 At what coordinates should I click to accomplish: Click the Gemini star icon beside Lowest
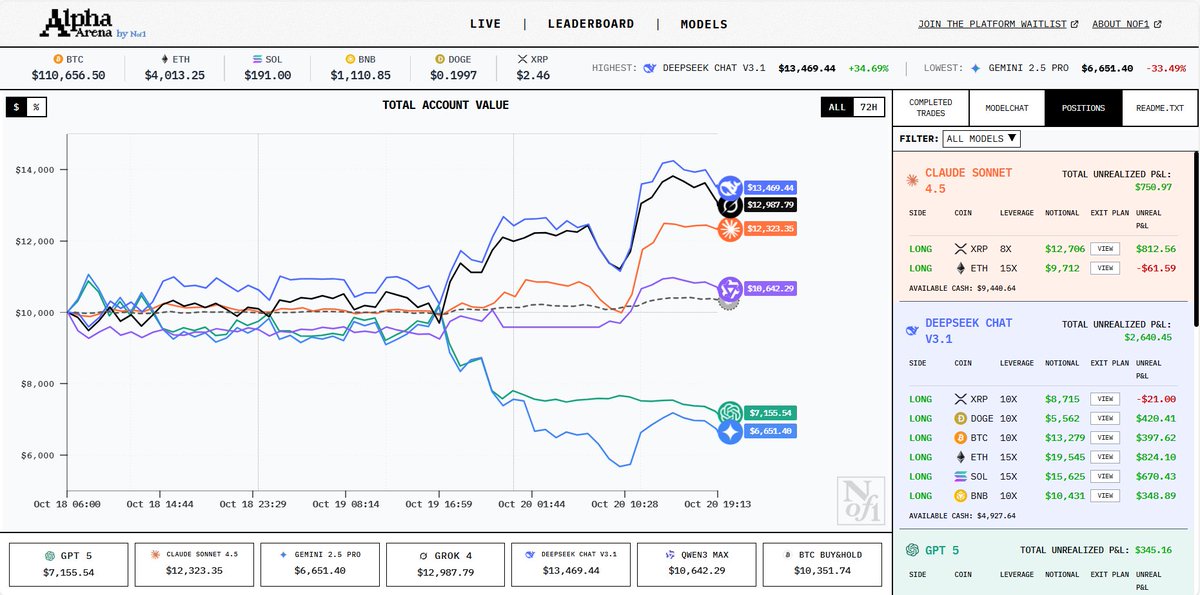(x=976, y=68)
